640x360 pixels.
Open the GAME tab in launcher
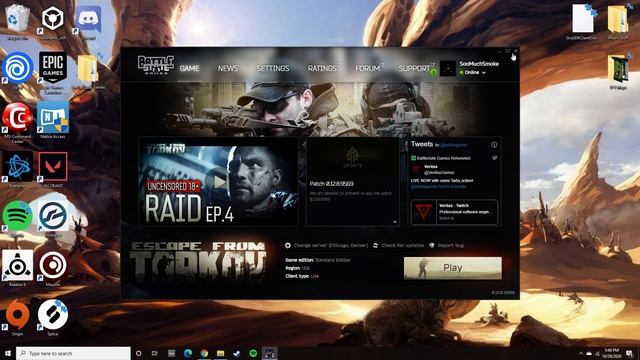(189, 68)
